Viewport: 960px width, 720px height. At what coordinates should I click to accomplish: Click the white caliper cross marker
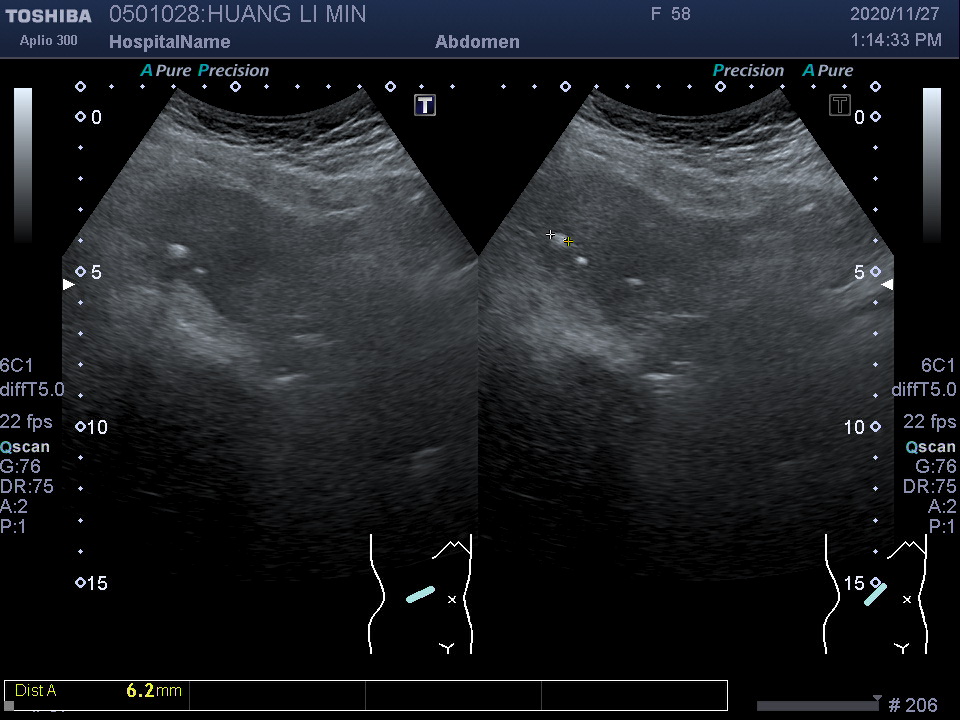[550, 235]
